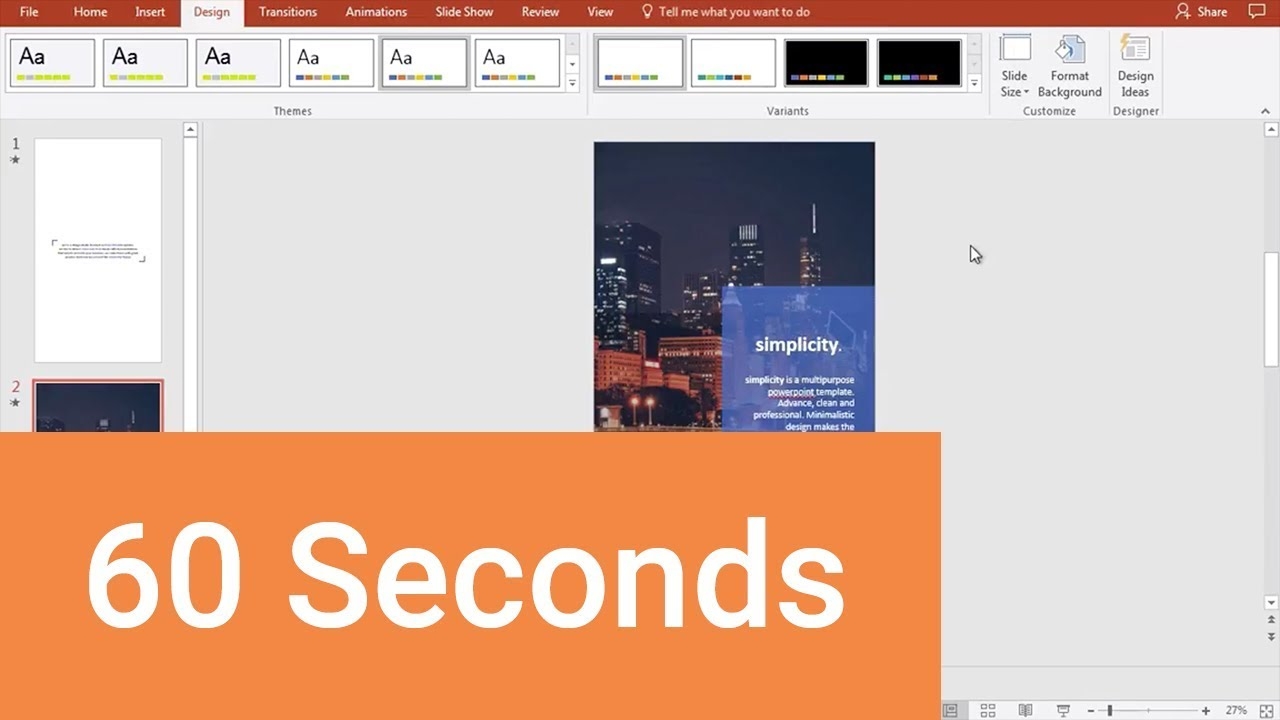Image resolution: width=1280 pixels, height=720 pixels.
Task: Click the Tell me what you want to do box
Action: pyautogui.click(x=733, y=12)
